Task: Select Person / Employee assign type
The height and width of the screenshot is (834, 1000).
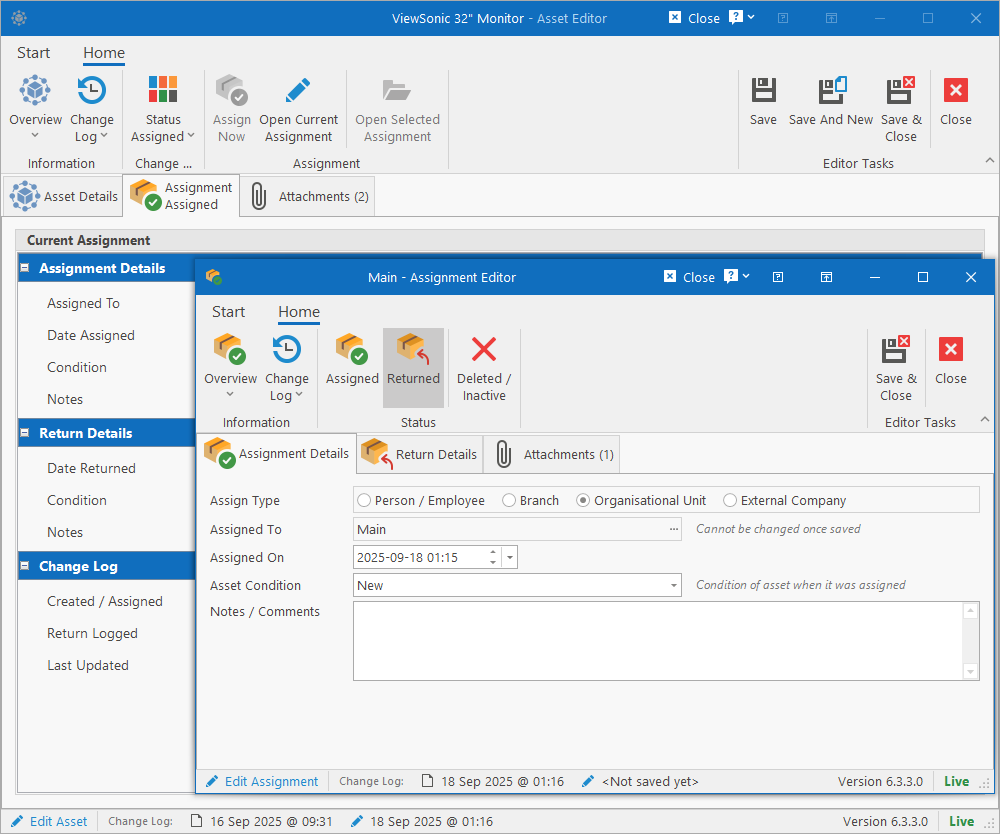Action: (421, 501)
